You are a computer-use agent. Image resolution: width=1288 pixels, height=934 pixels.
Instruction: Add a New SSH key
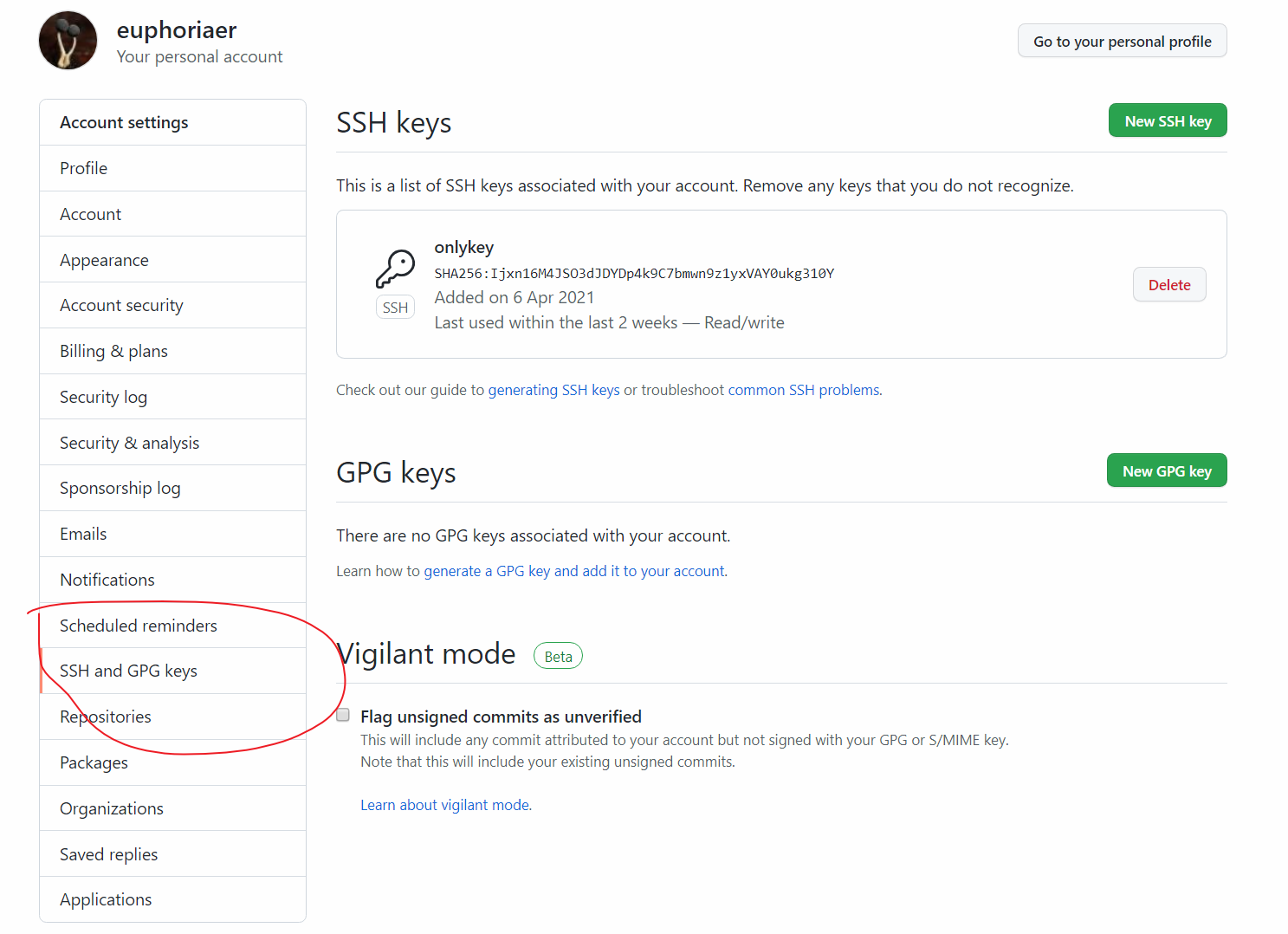coord(1168,121)
